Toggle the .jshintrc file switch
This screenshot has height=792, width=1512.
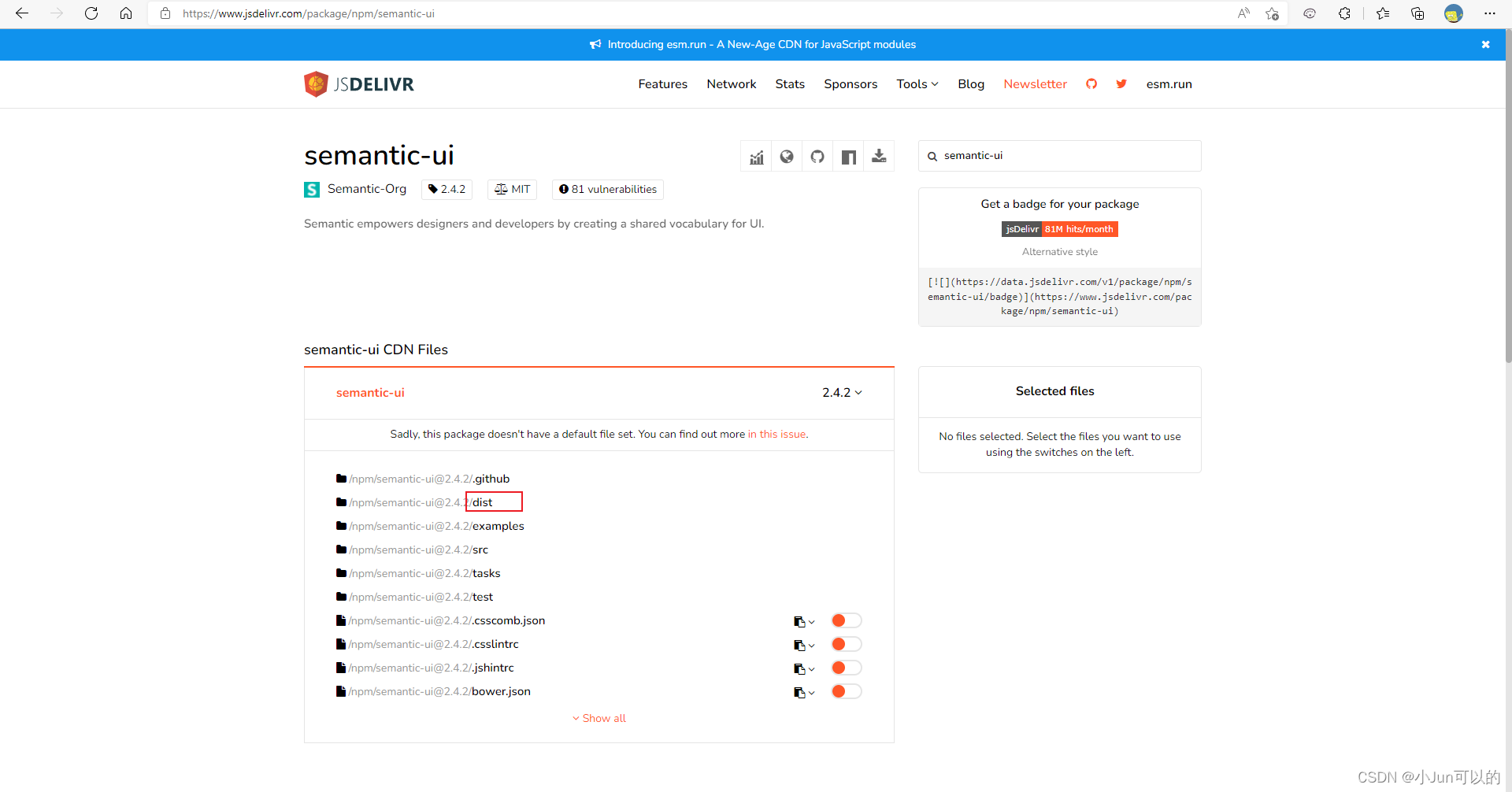[x=847, y=668]
